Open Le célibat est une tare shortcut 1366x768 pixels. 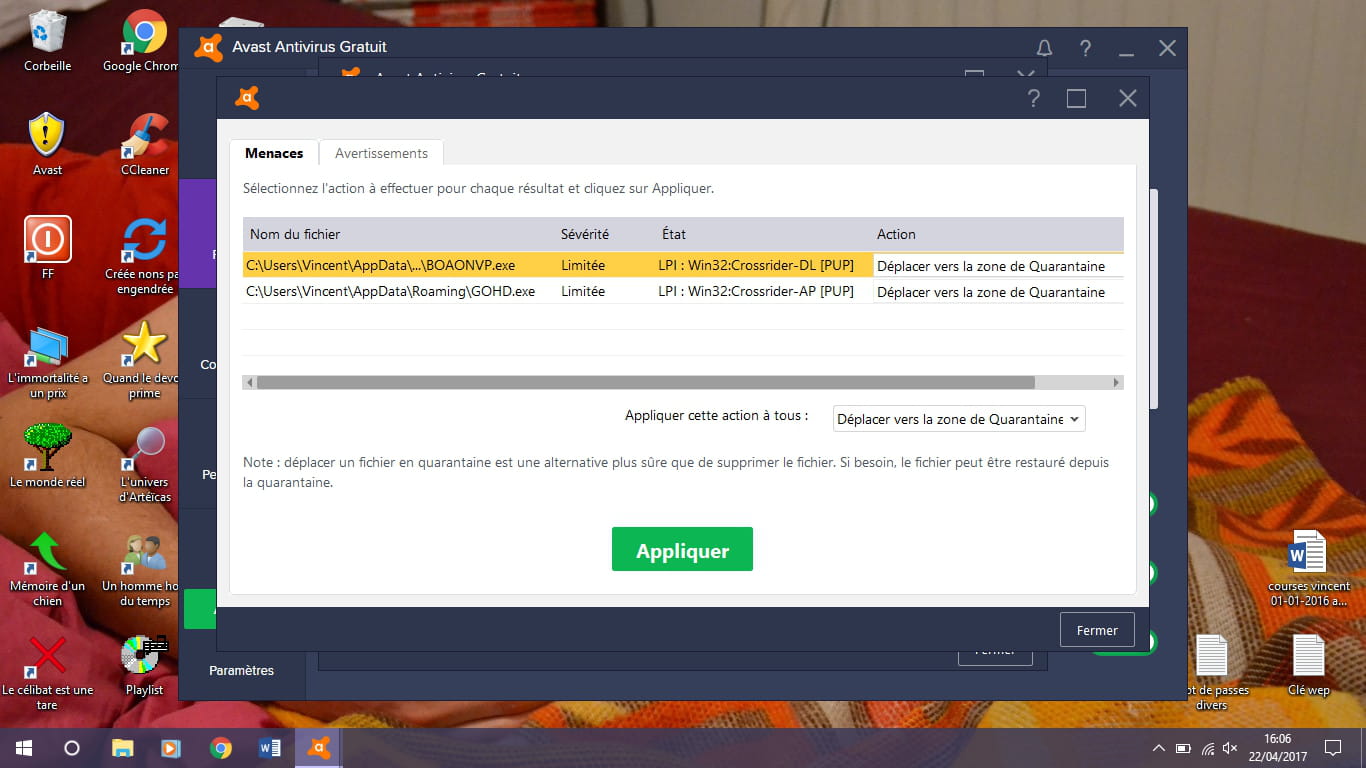click(47, 672)
